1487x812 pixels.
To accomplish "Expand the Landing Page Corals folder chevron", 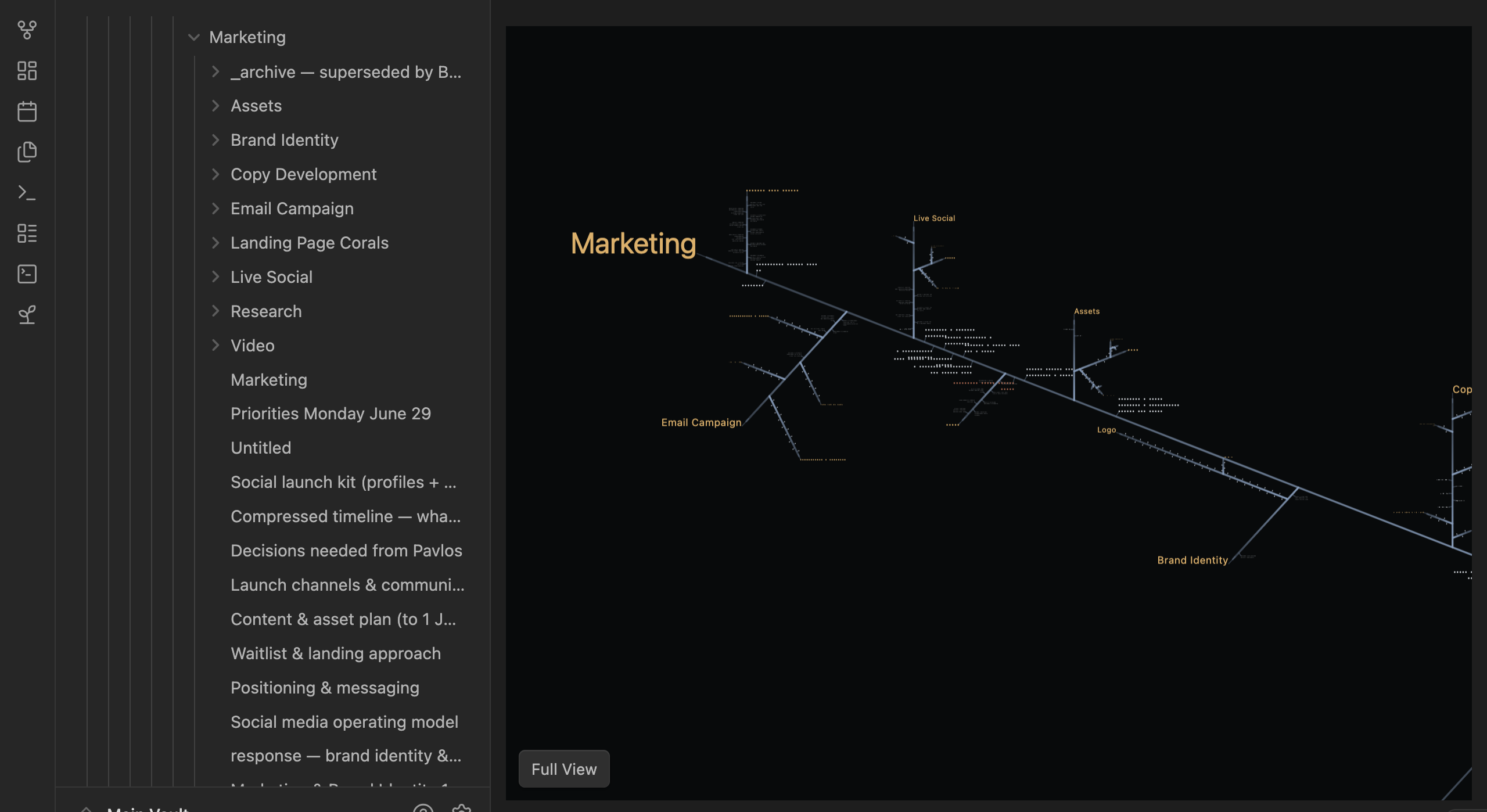I will click(x=215, y=243).
